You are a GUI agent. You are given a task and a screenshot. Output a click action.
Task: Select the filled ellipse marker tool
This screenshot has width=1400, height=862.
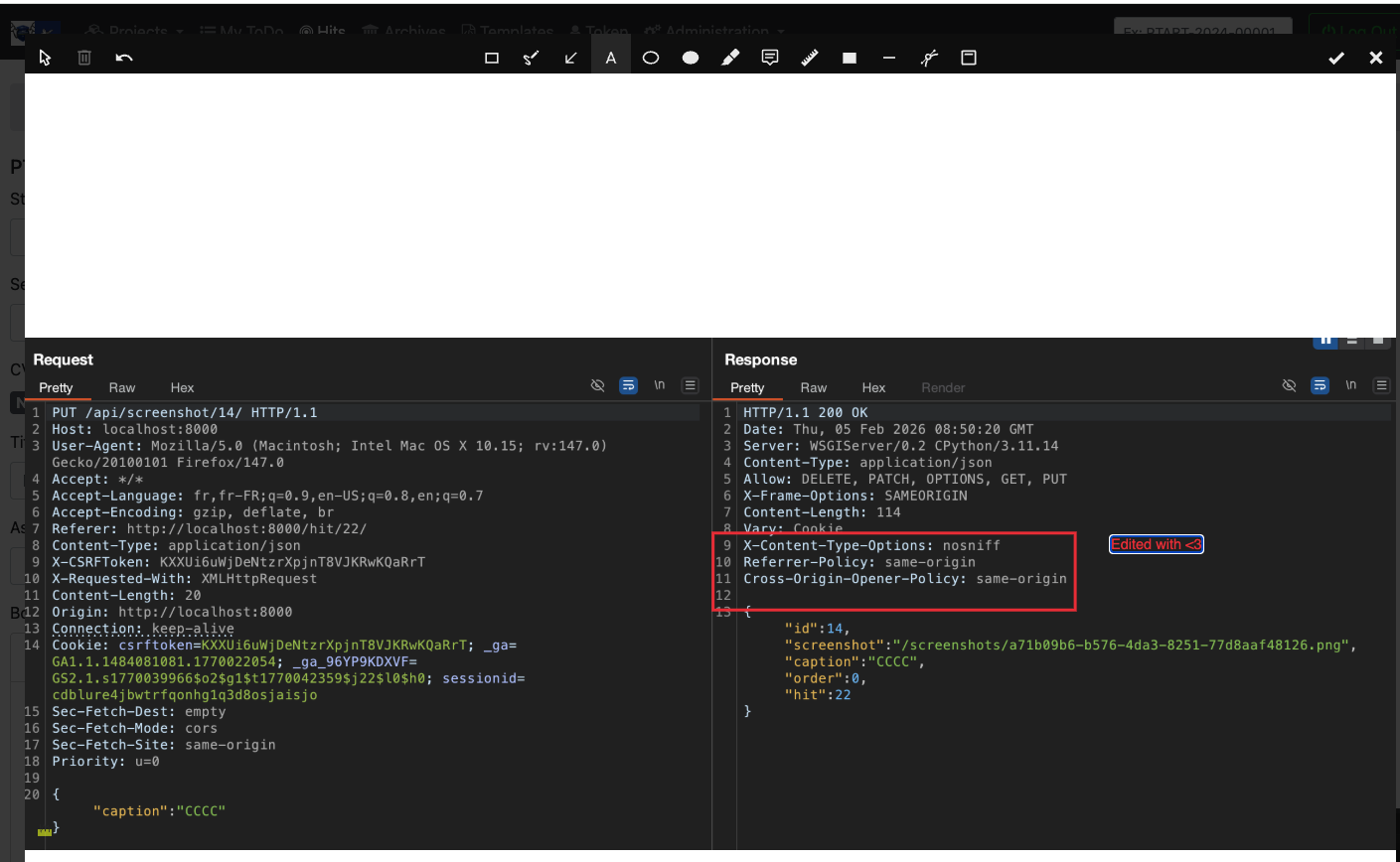coord(691,58)
